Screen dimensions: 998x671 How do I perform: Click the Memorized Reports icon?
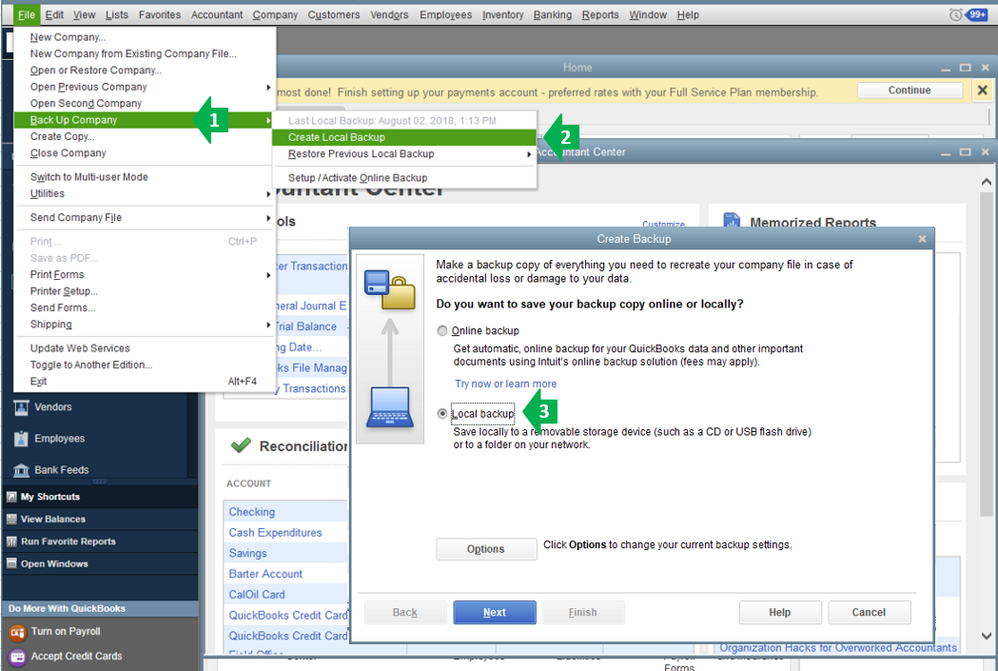(731, 221)
